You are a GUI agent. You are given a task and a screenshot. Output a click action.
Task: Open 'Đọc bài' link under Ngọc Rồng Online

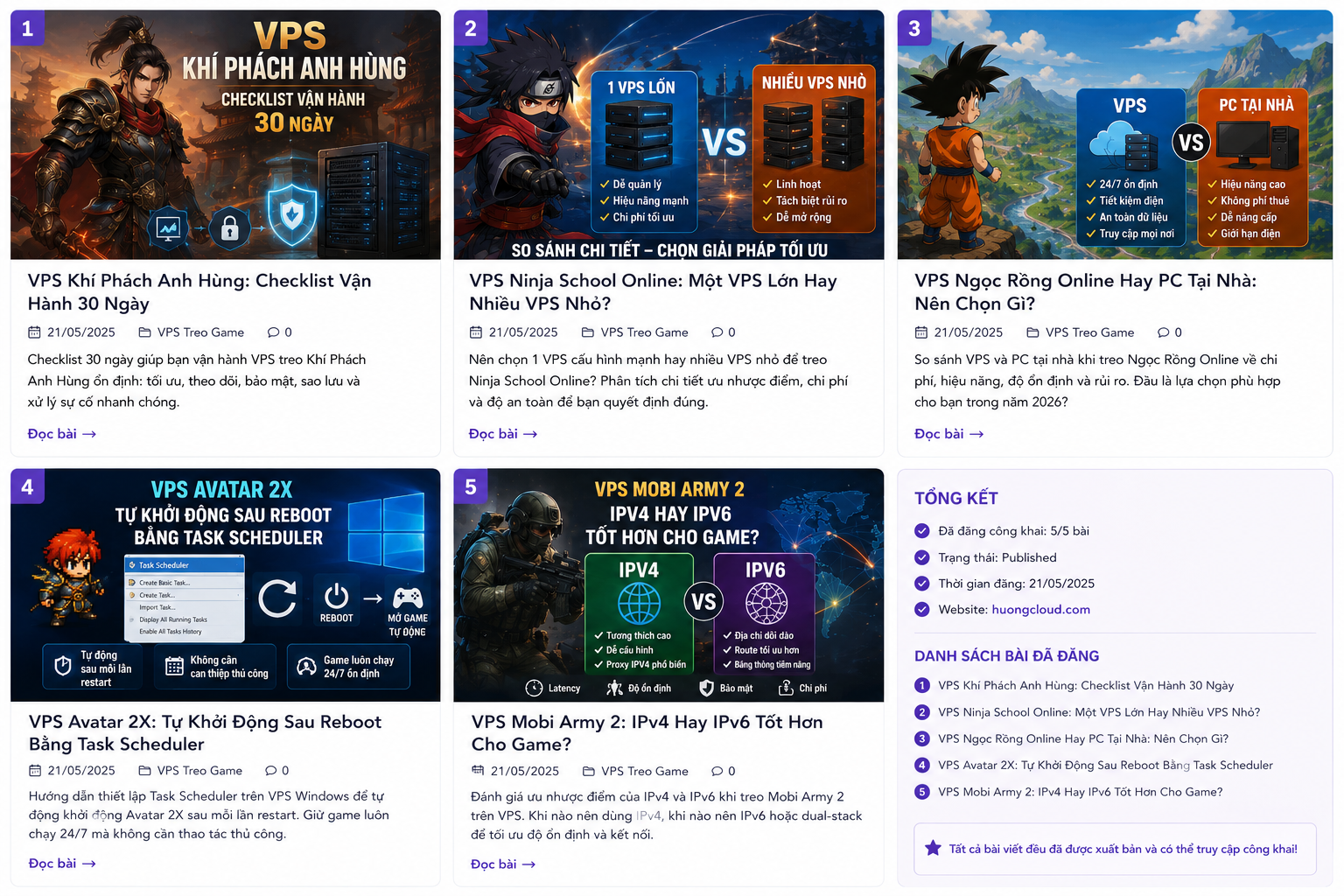[949, 434]
